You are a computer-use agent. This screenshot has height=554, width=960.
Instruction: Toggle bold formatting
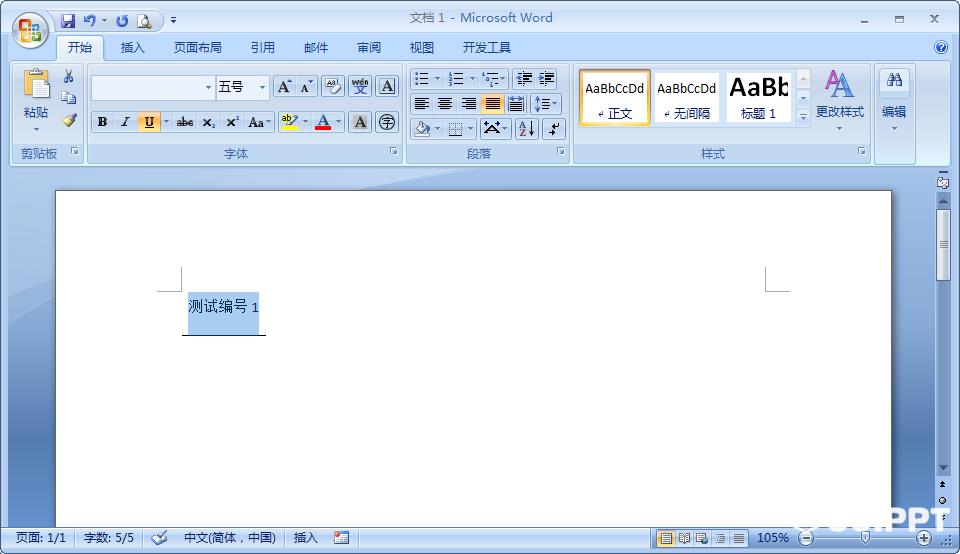click(102, 122)
